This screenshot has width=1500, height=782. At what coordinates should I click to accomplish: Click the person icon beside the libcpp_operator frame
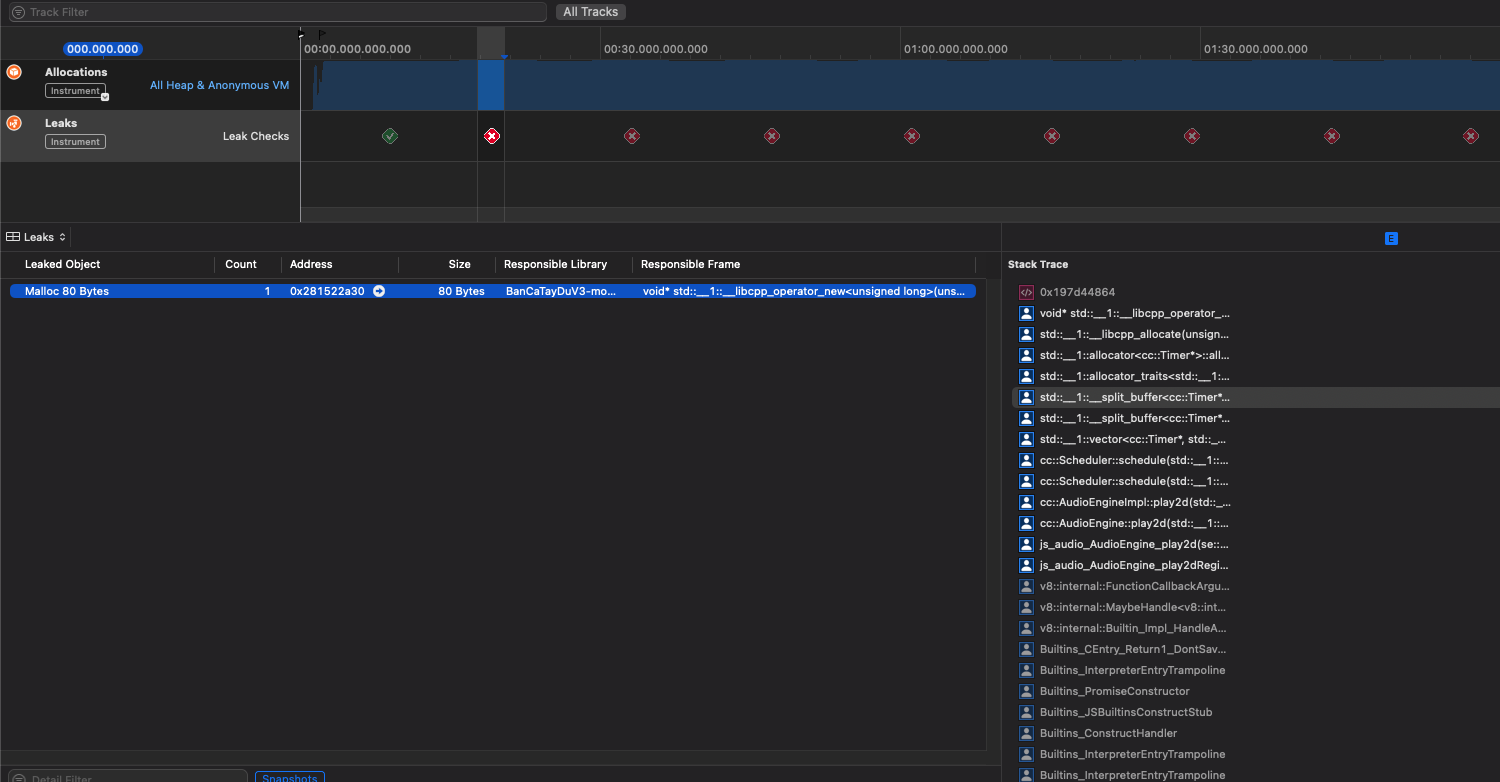1025,312
